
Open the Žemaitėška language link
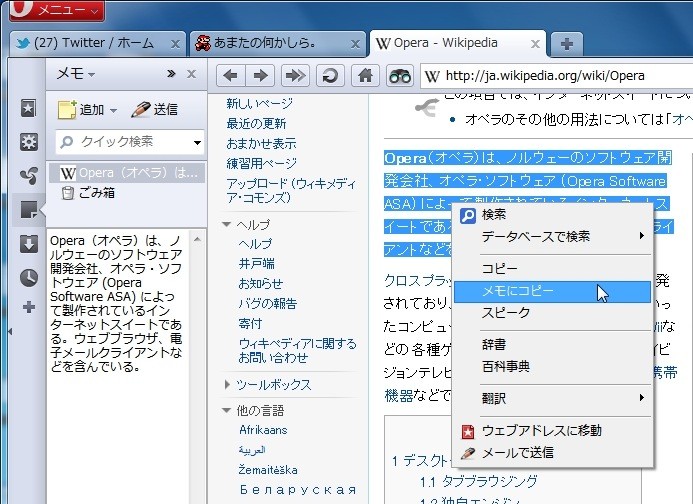coord(268,470)
